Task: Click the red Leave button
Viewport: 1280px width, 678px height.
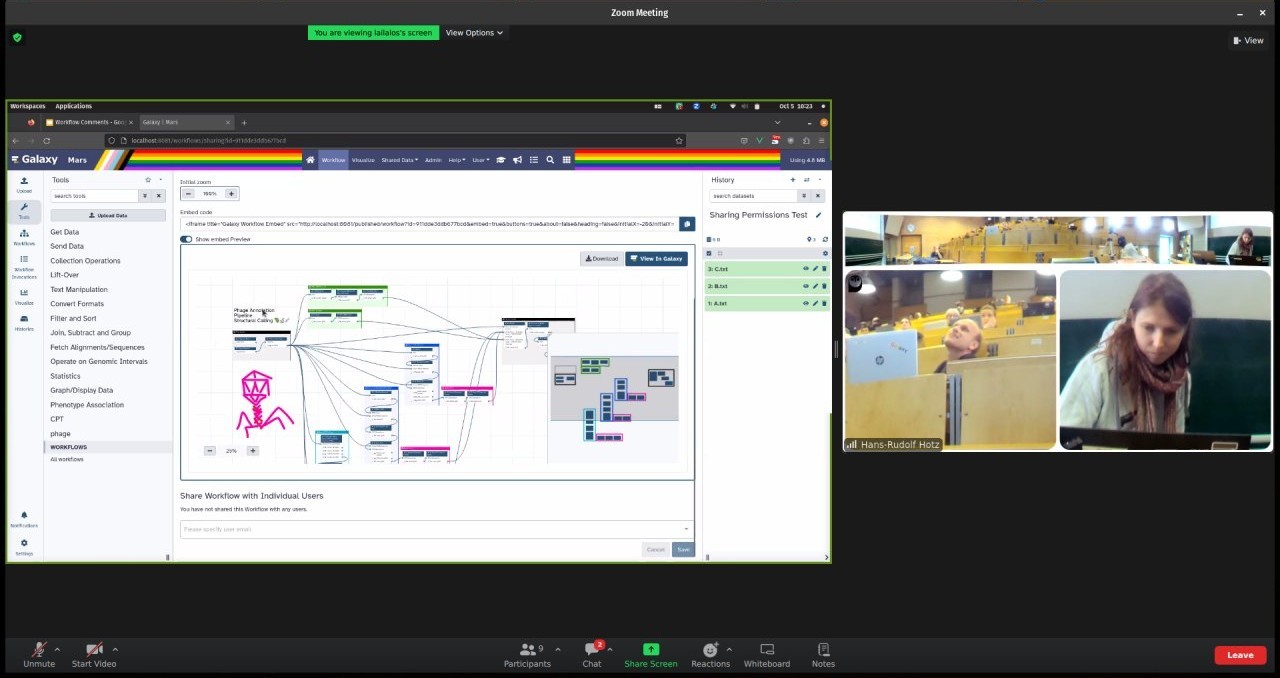Action: pyautogui.click(x=1239, y=655)
